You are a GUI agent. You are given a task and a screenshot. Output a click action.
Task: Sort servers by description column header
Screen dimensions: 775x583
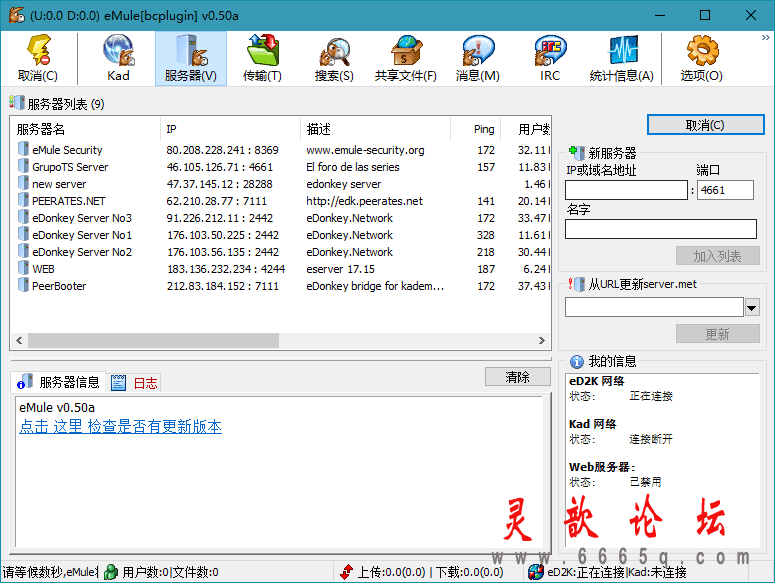(x=376, y=129)
